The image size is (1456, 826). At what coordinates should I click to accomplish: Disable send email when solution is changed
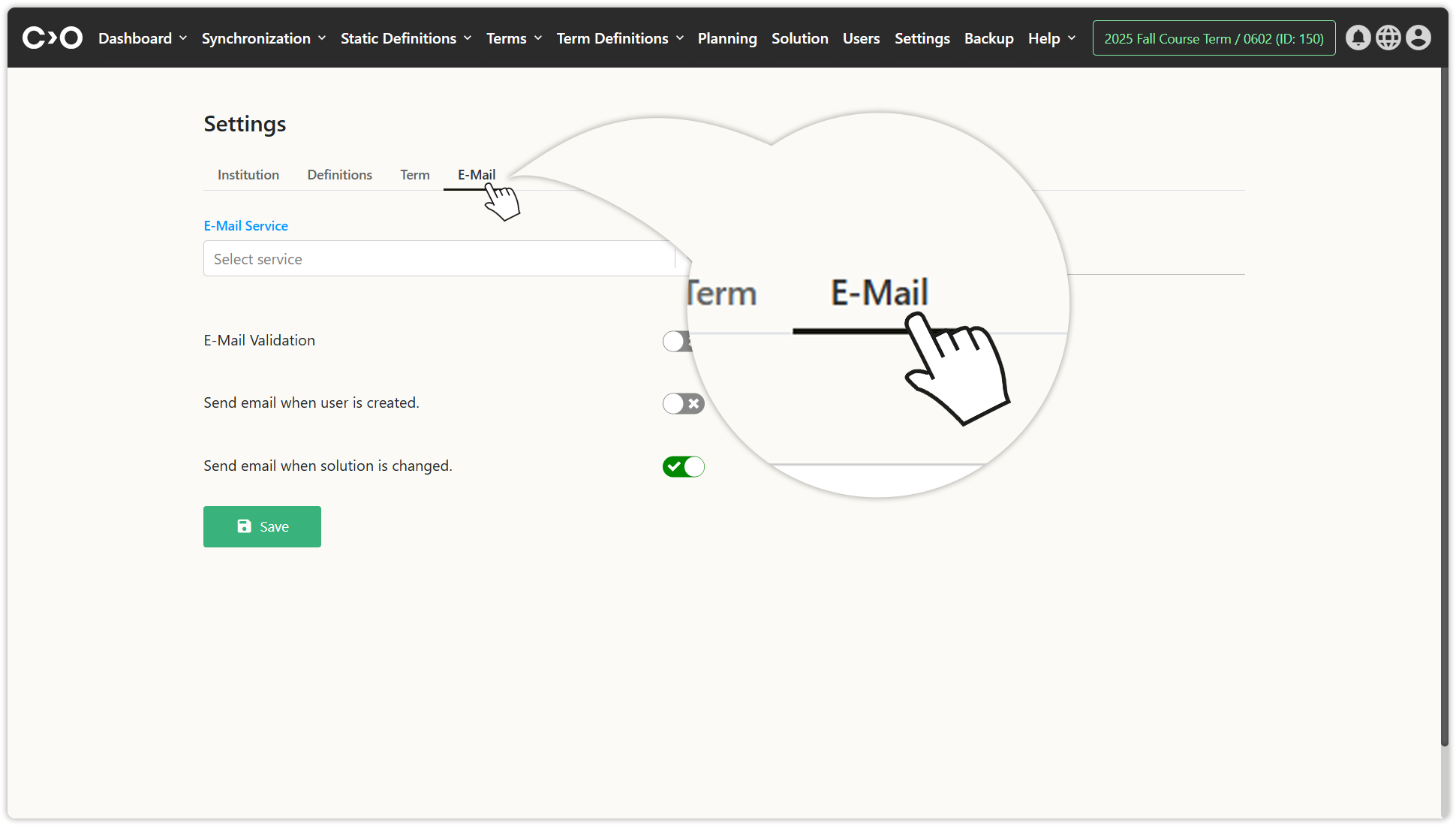click(683, 466)
